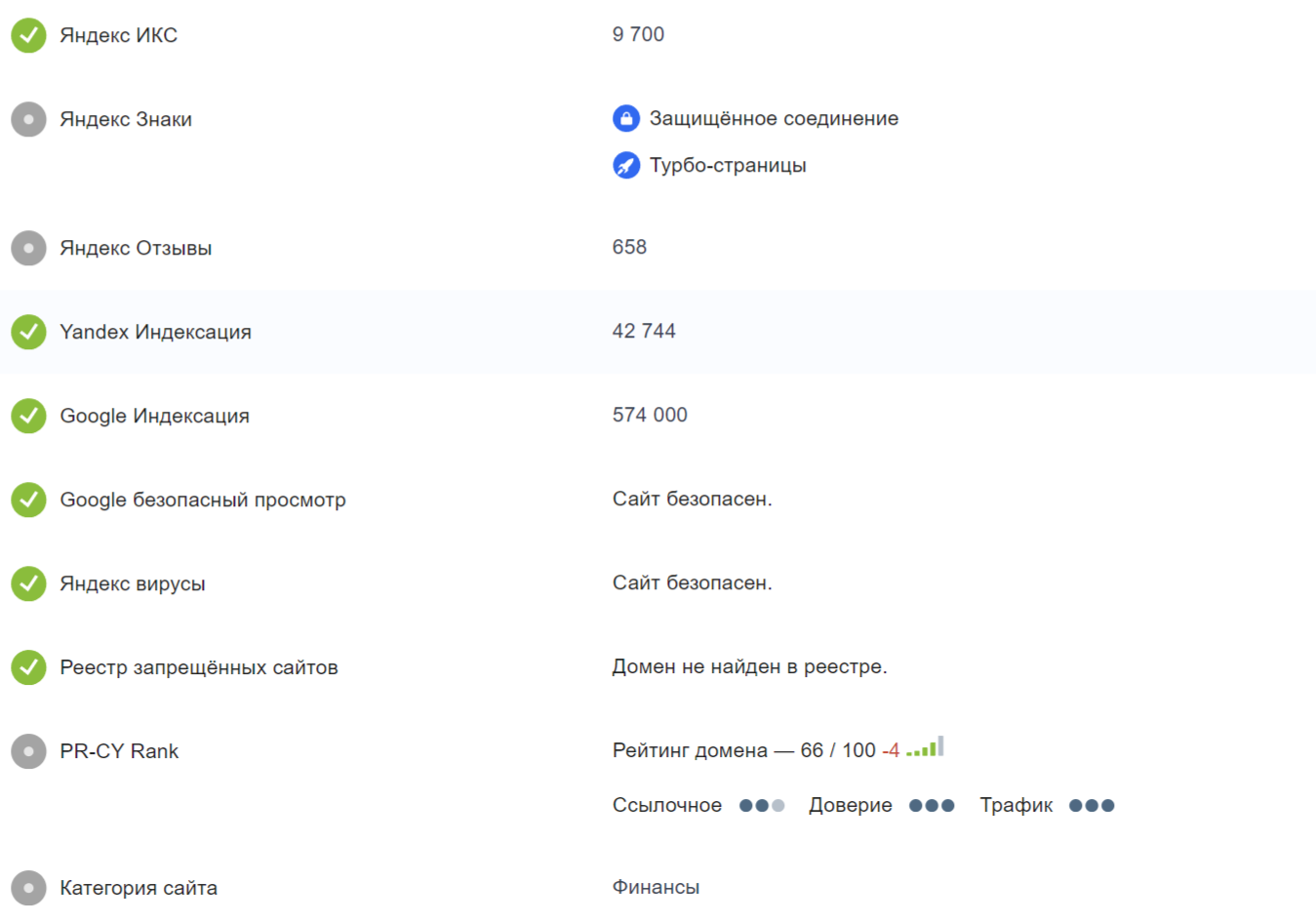Click the ИКС value 9 700
The height and width of the screenshot is (922, 1316).
tap(638, 34)
